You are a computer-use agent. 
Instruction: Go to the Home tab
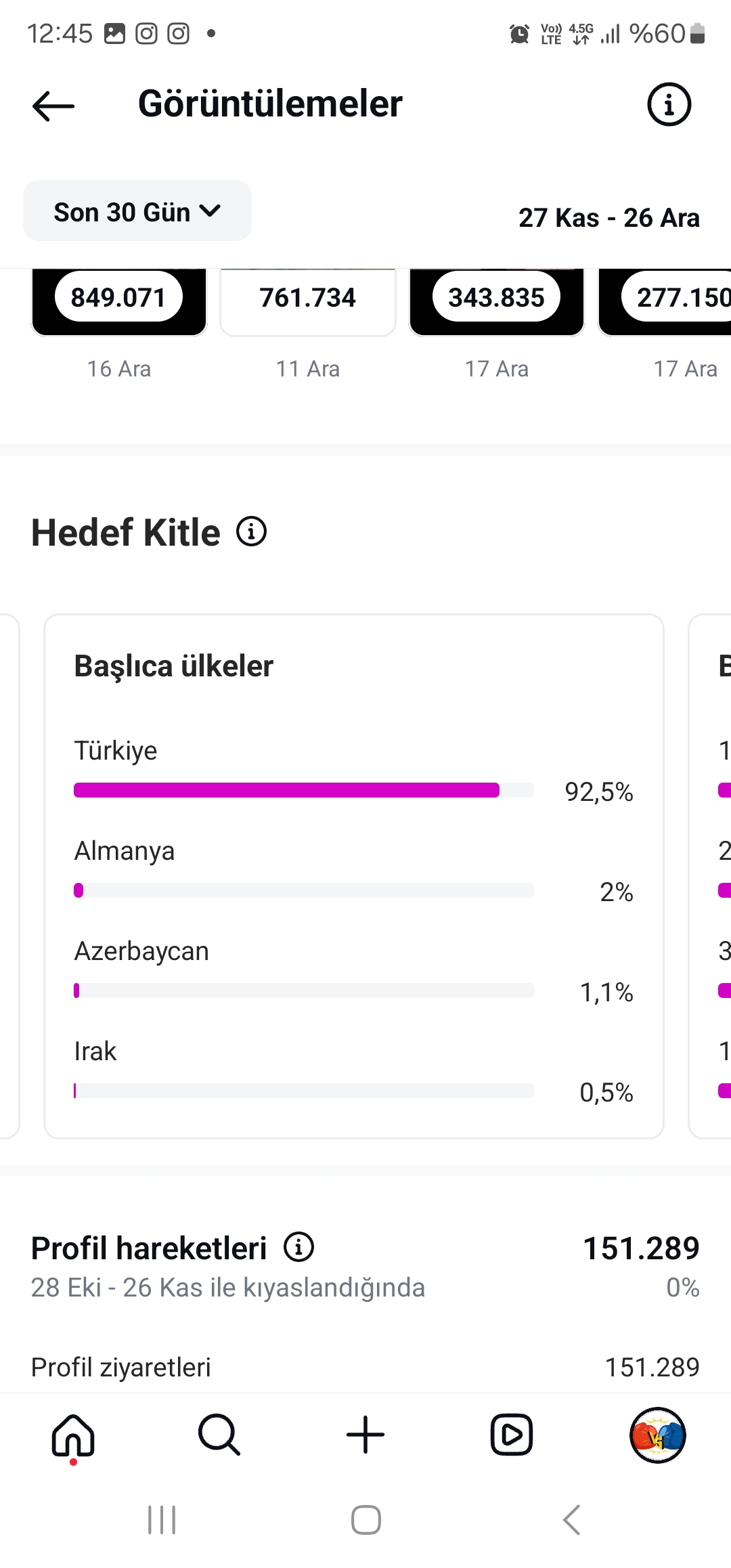click(x=73, y=1435)
